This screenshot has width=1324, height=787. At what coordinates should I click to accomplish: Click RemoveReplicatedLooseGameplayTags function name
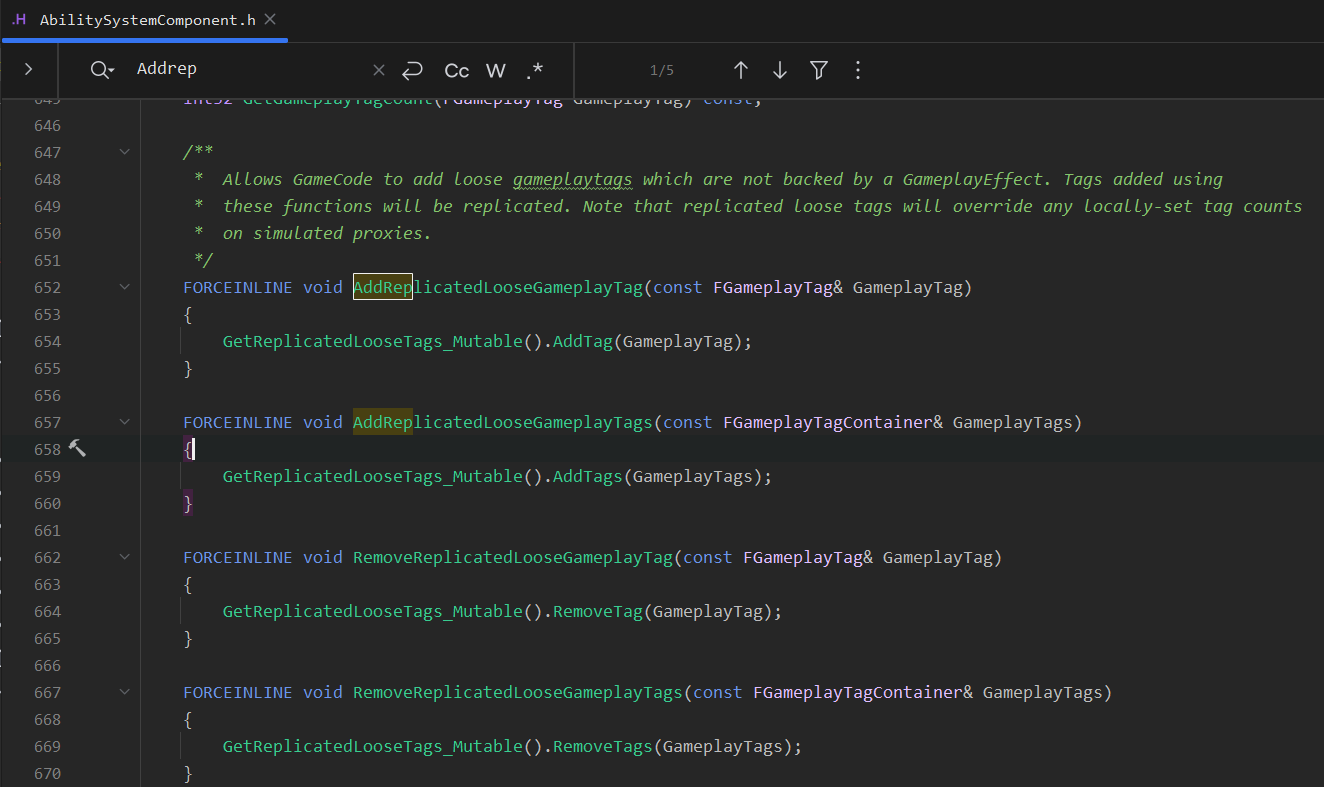point(518,692)
